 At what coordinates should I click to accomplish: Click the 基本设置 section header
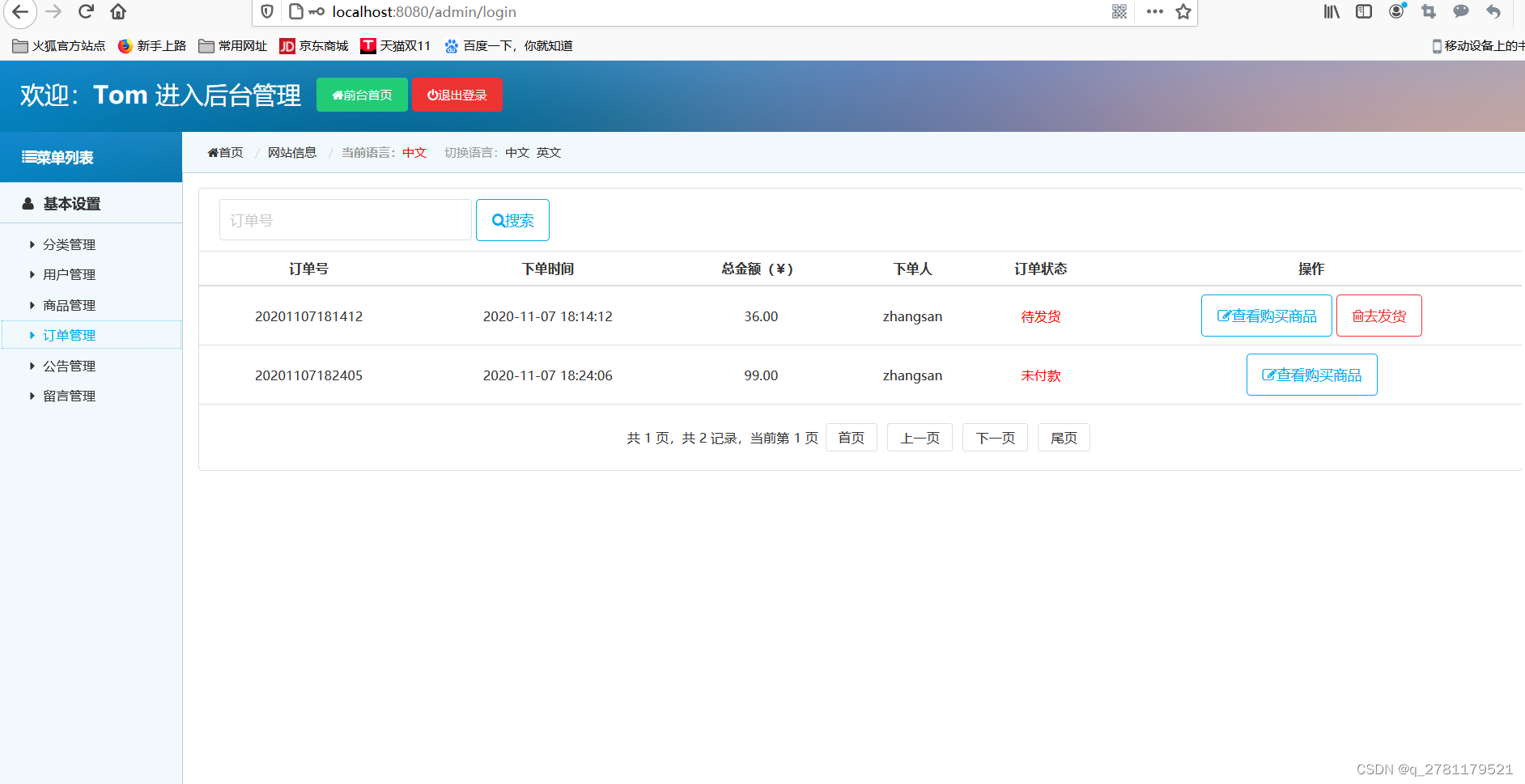pyautogui.click(x=91, y=204)
